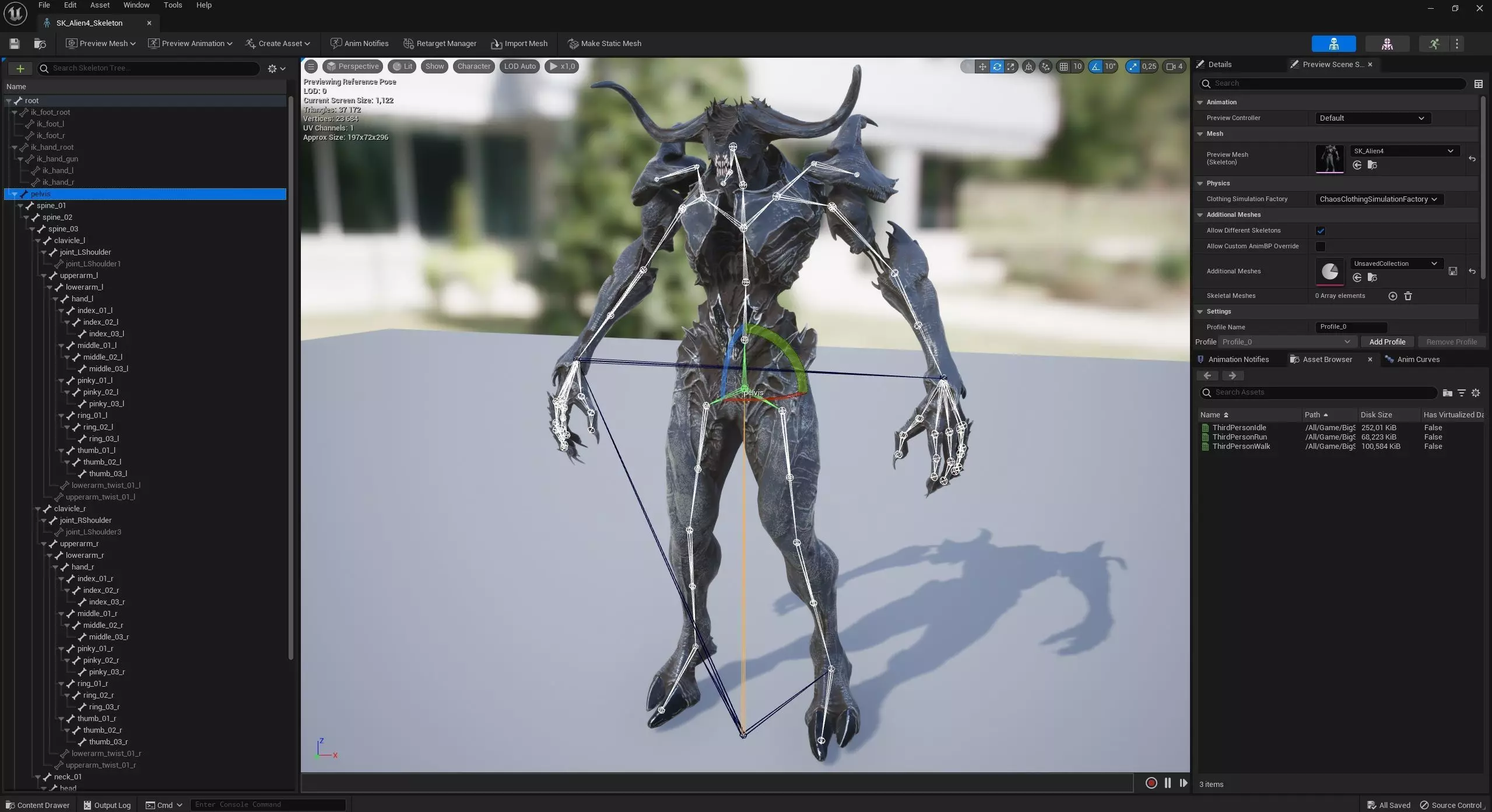
Task: Open ThirdPersonRun in the asset browser
Action: point(1239,437)
